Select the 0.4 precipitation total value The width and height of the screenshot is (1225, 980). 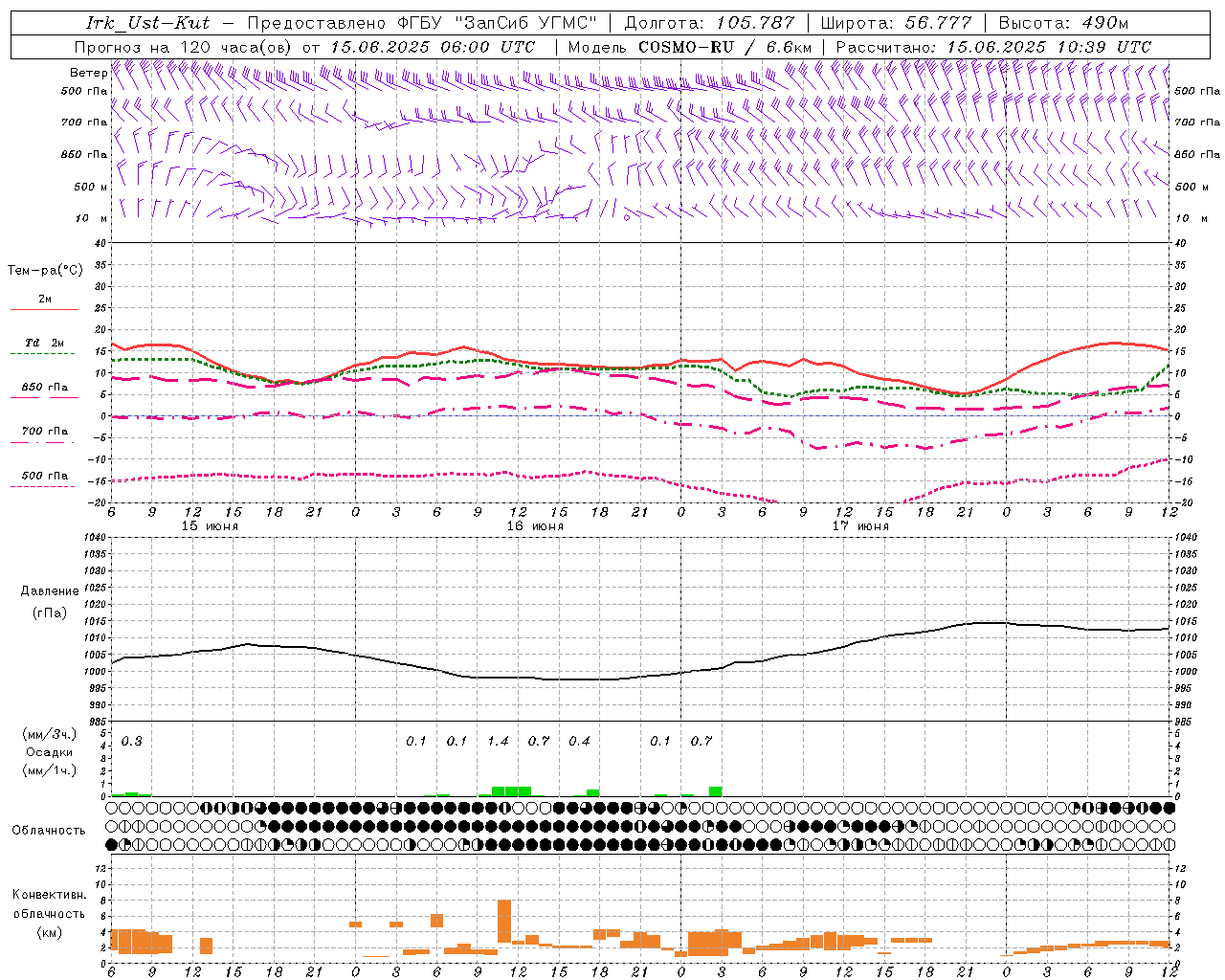[579, 742]
